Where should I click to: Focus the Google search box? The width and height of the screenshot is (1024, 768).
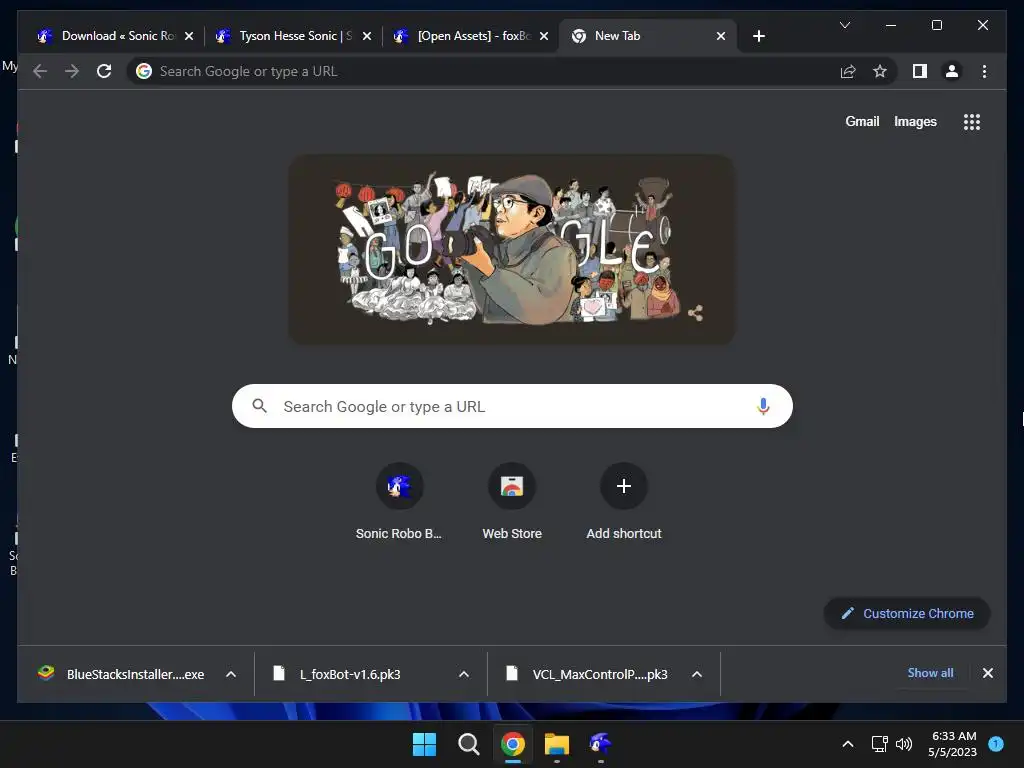coord(513,406)
